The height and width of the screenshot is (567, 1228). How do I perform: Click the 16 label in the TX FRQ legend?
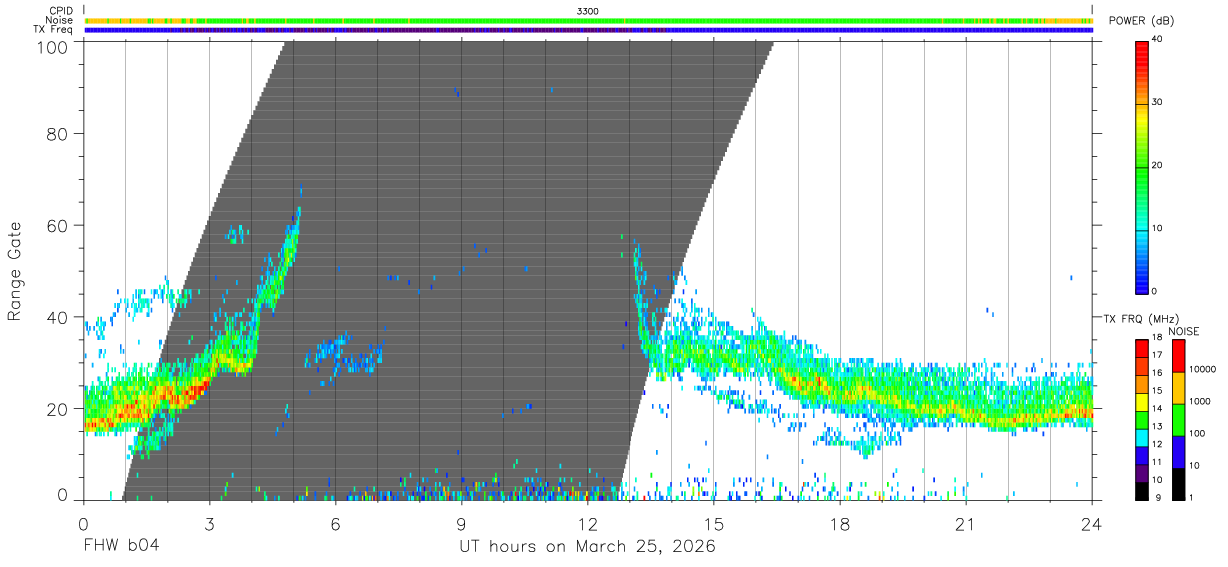pyautogui.click(x=1157, y=375)
